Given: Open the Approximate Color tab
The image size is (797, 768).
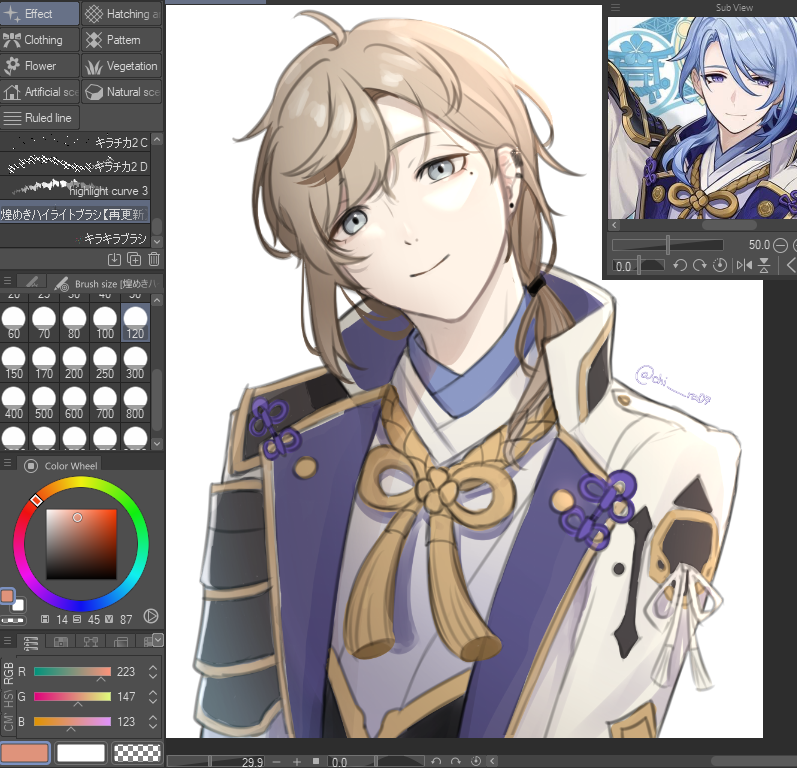Looking at the screenshot, I should tap(120, 642).
